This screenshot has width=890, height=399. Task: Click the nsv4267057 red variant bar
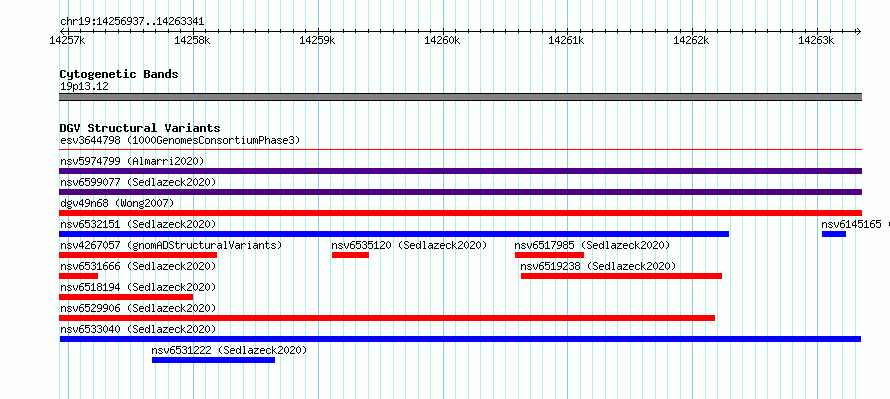click(x=138, y=255)
